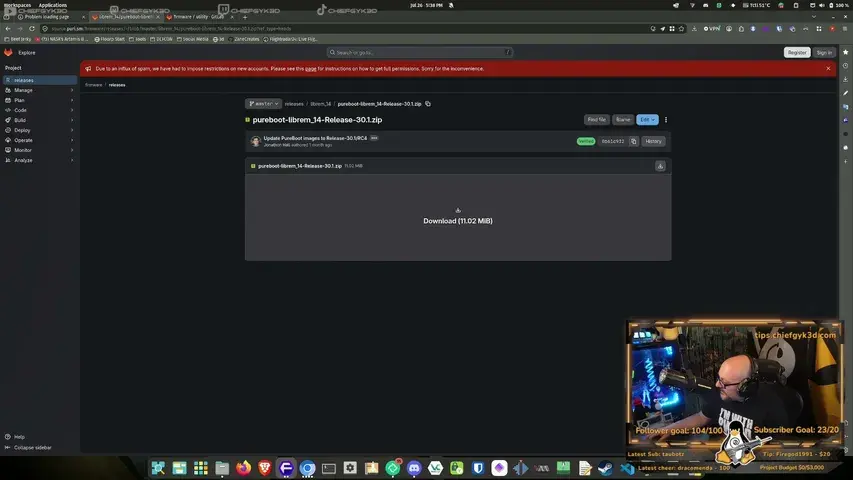Open the three-dot more actions menu

[665, 120]
